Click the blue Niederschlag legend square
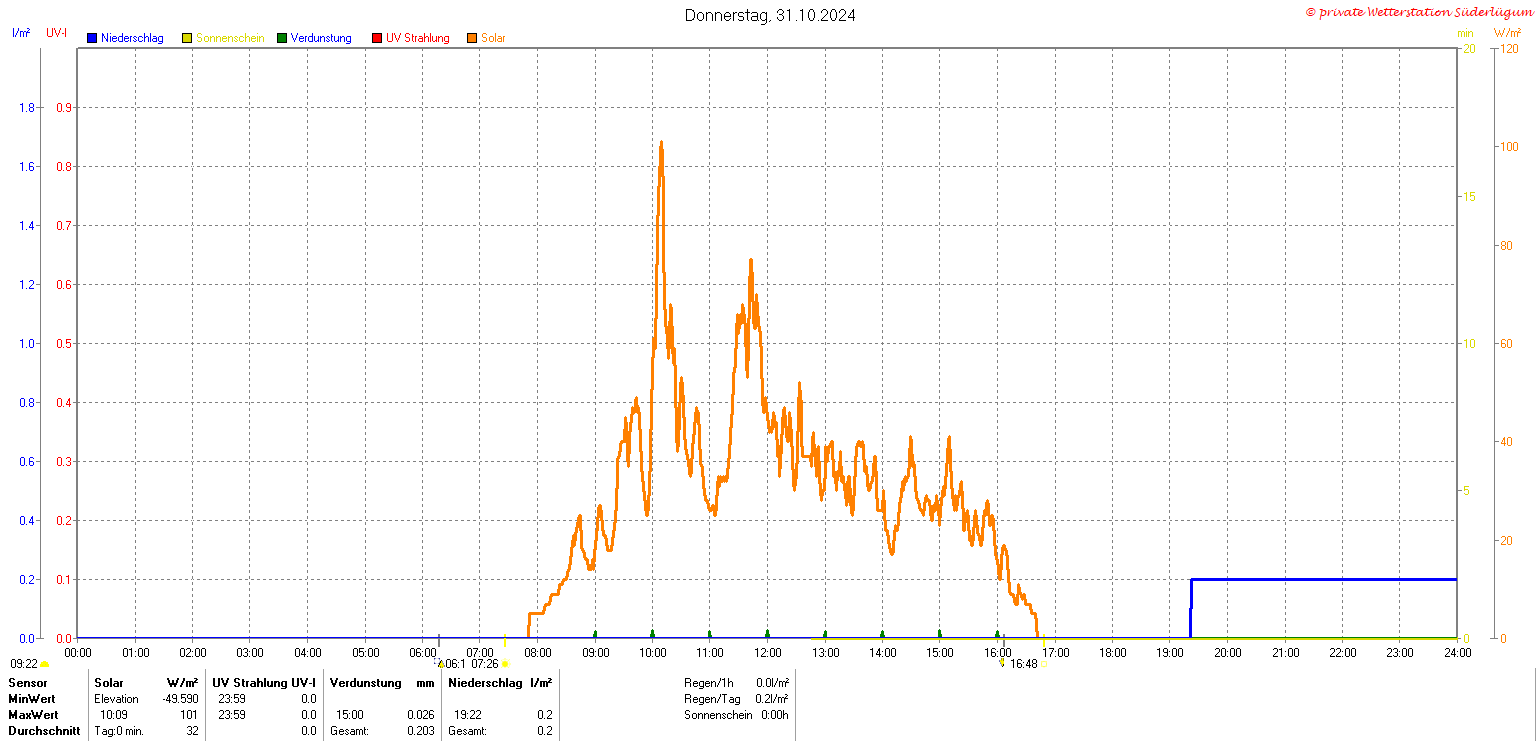This screenshot has height=741, width=1536. coord(92,38)
